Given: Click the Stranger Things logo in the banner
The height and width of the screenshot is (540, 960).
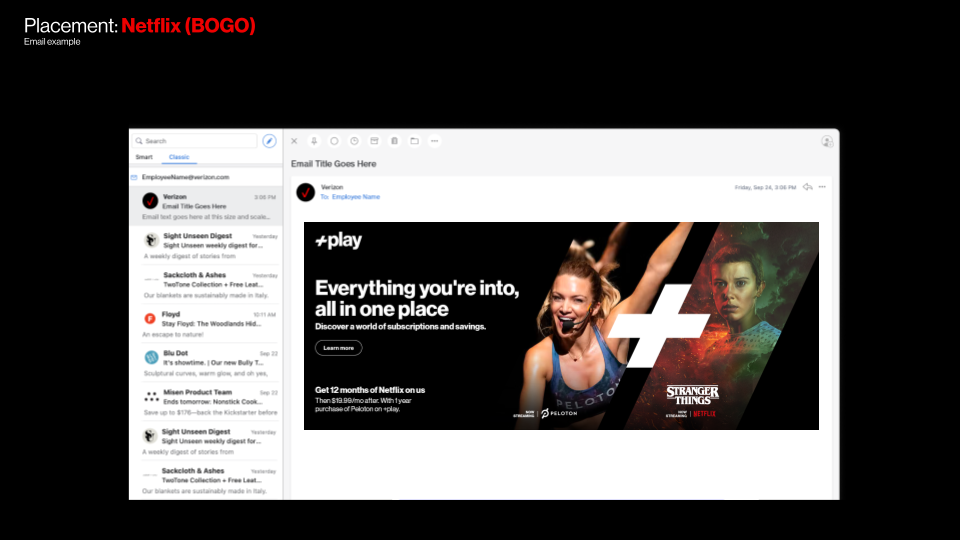Looking at the screenshot, I should (692, 396).
